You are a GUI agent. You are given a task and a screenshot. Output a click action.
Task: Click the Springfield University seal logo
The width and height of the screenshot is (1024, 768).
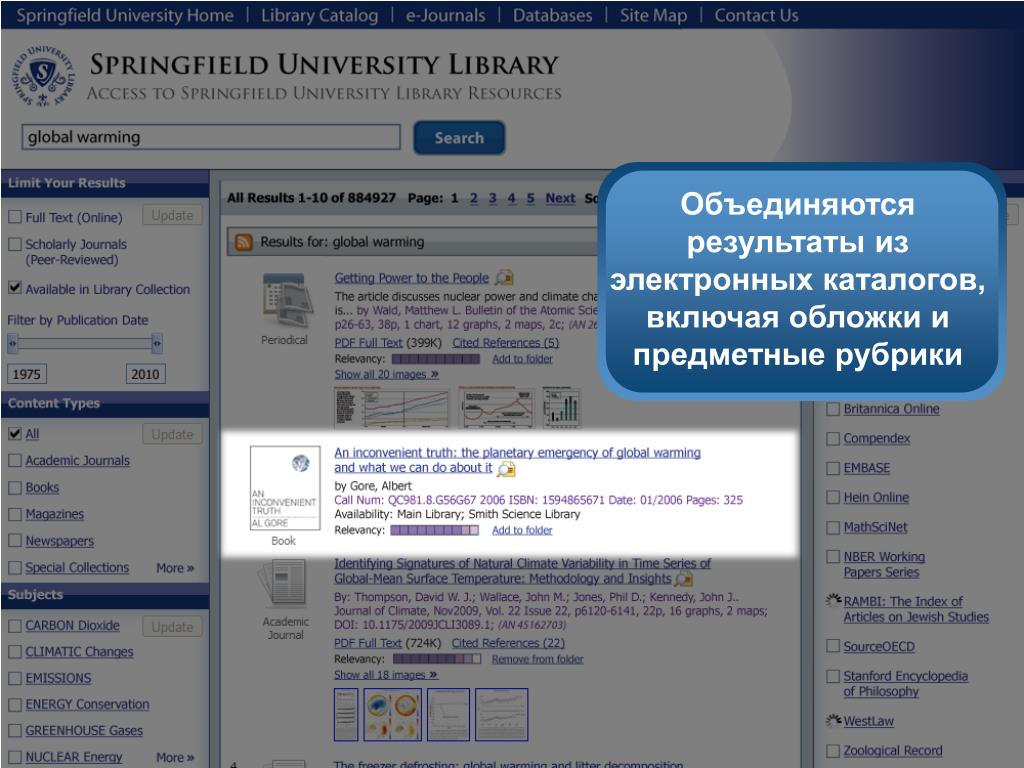(x=43, y=76)
